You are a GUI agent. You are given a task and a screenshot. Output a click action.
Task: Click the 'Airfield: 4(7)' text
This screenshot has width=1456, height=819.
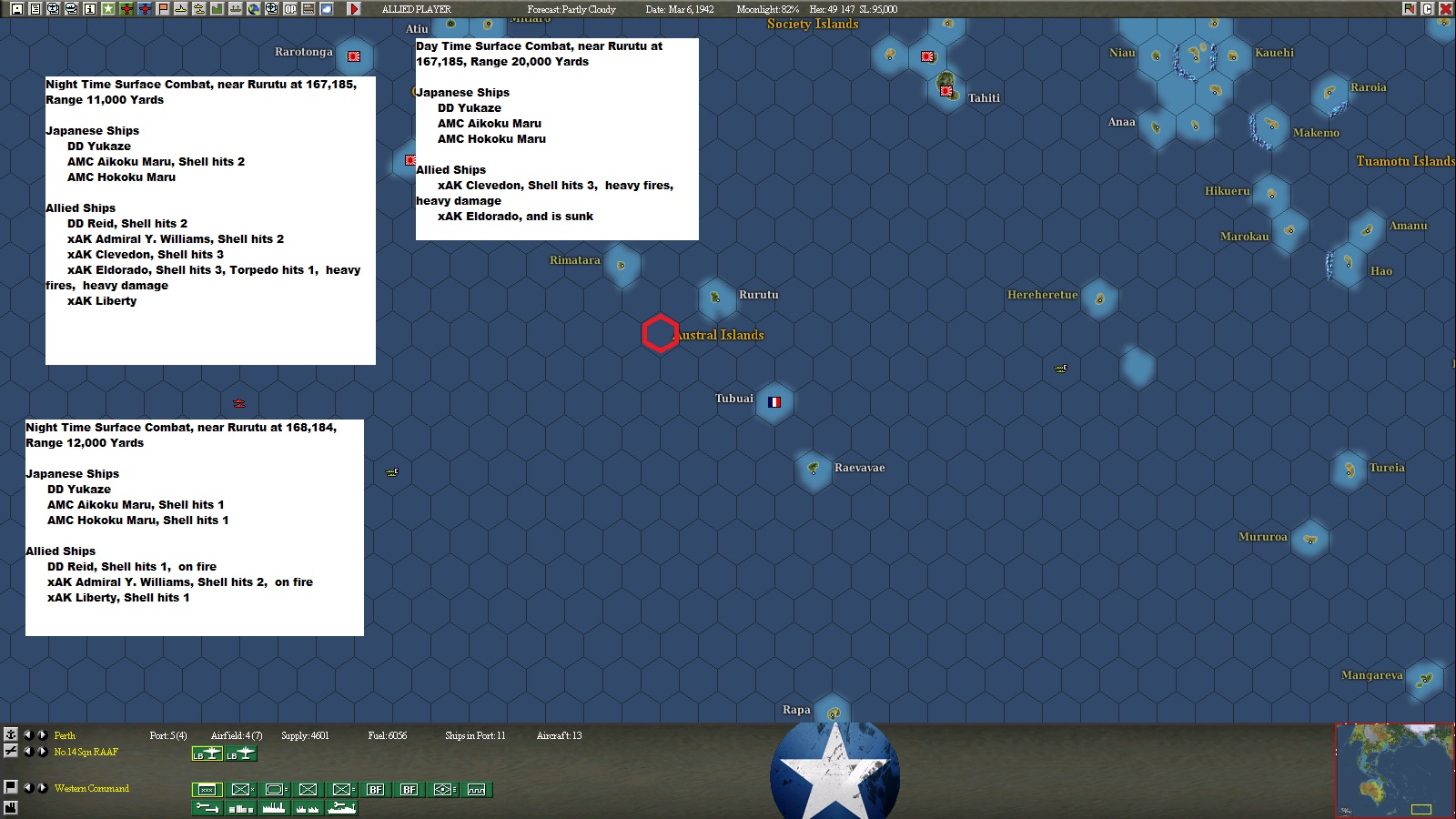(x=237, y=735)
